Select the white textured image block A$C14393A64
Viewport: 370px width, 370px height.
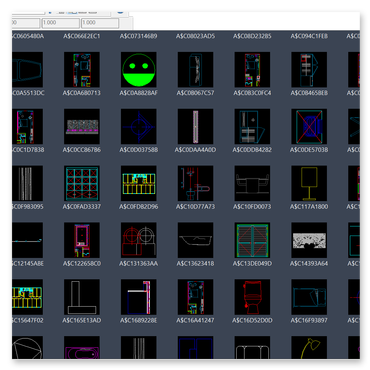(x=309, y=240)
